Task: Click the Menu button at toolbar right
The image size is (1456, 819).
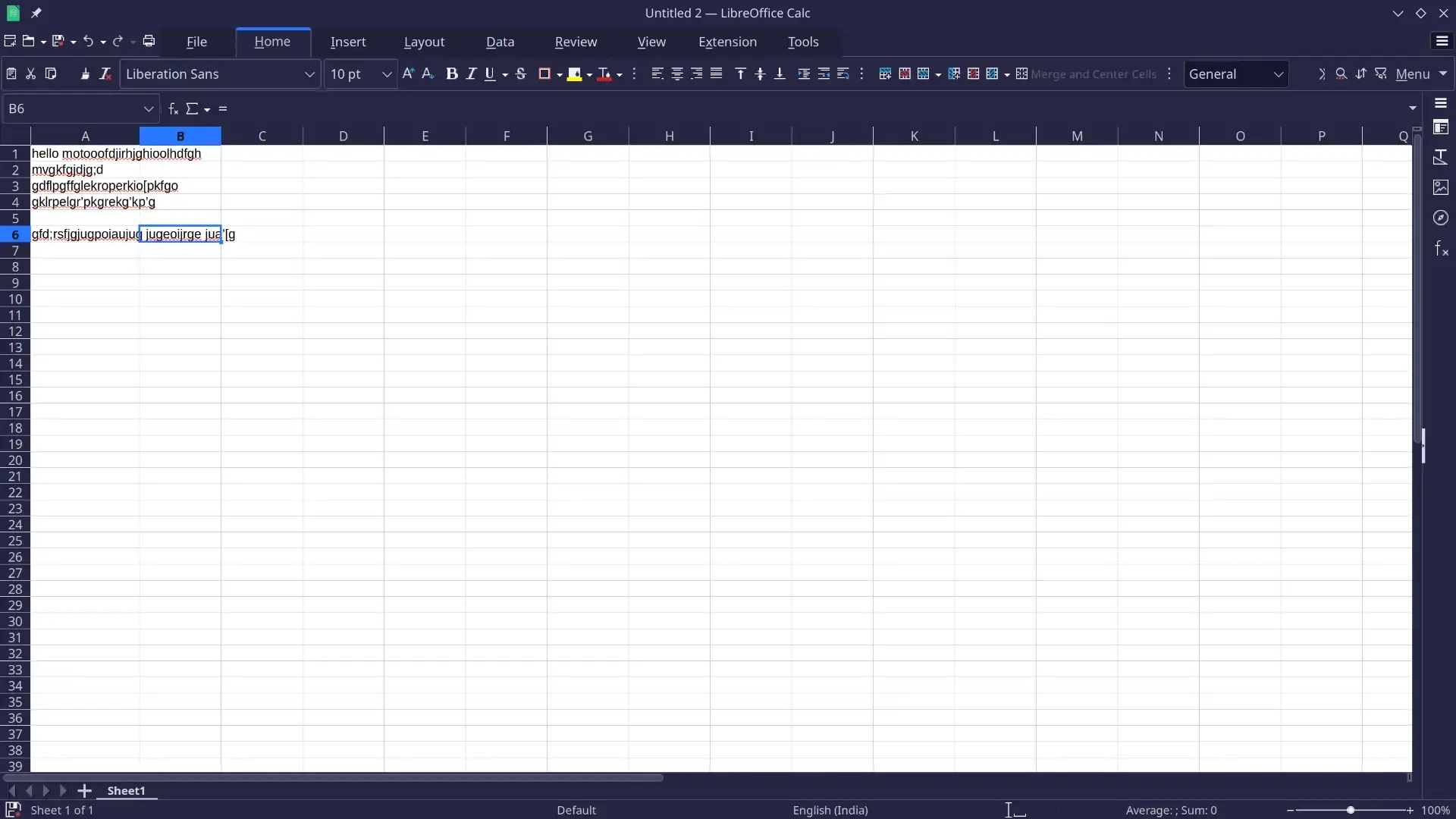Action: [x=1412, y=74]
